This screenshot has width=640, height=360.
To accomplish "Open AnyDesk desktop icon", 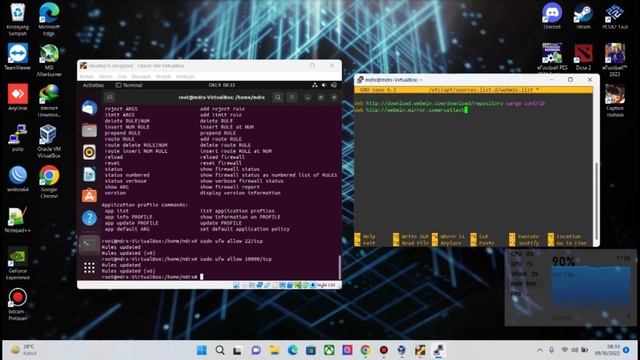I will [18, 97].
